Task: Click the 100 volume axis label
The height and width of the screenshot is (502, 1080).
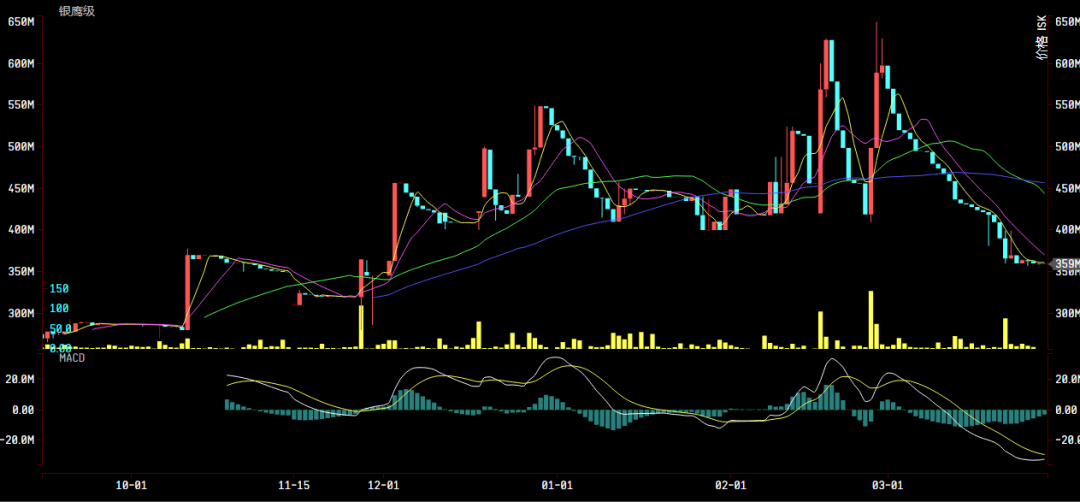Action: pyautogui.click(x=59, y=308)
